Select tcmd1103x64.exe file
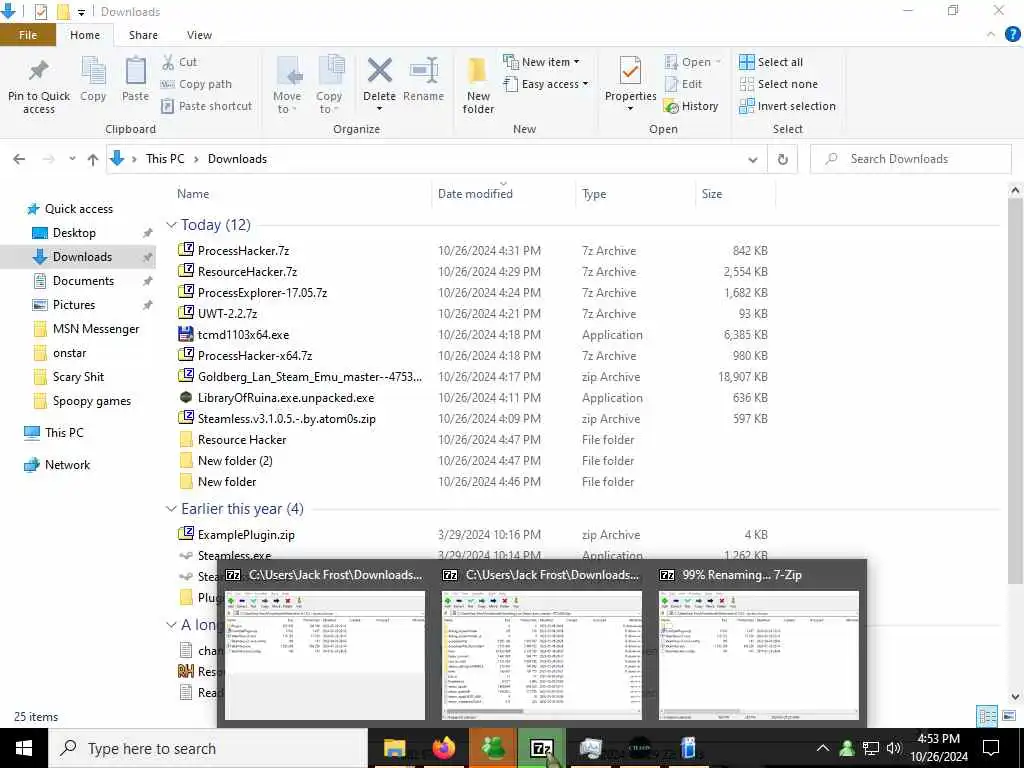This screenshot has width=1024, height=768. (x=243, y=334)
